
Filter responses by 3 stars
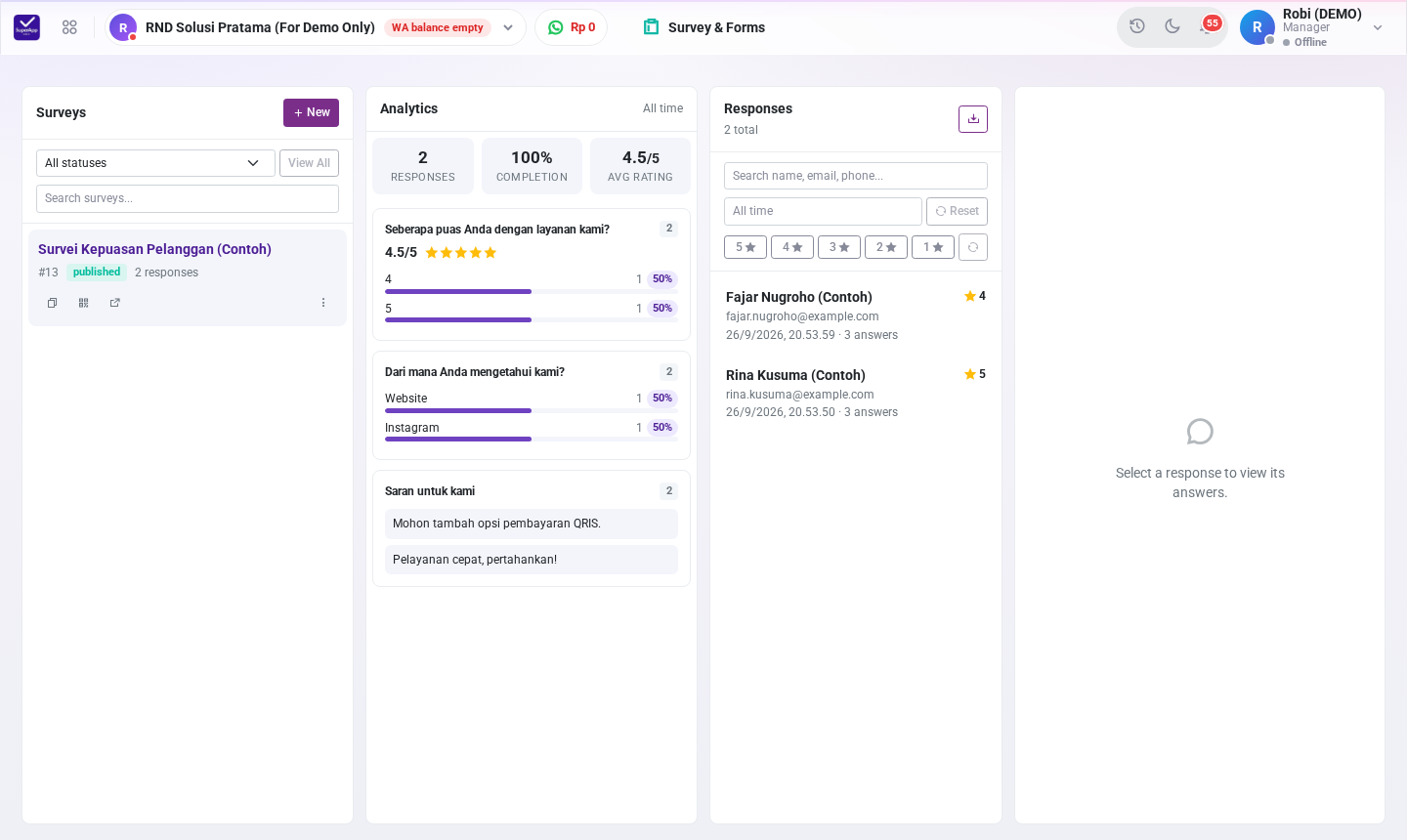point(839,247)
